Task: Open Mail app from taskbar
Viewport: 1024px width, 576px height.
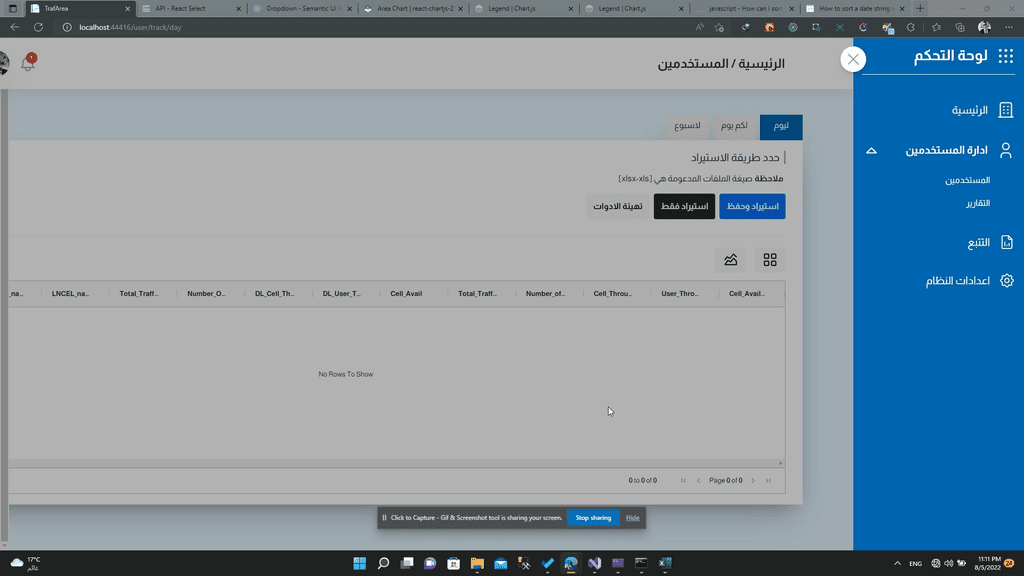Action: (500, 563)
